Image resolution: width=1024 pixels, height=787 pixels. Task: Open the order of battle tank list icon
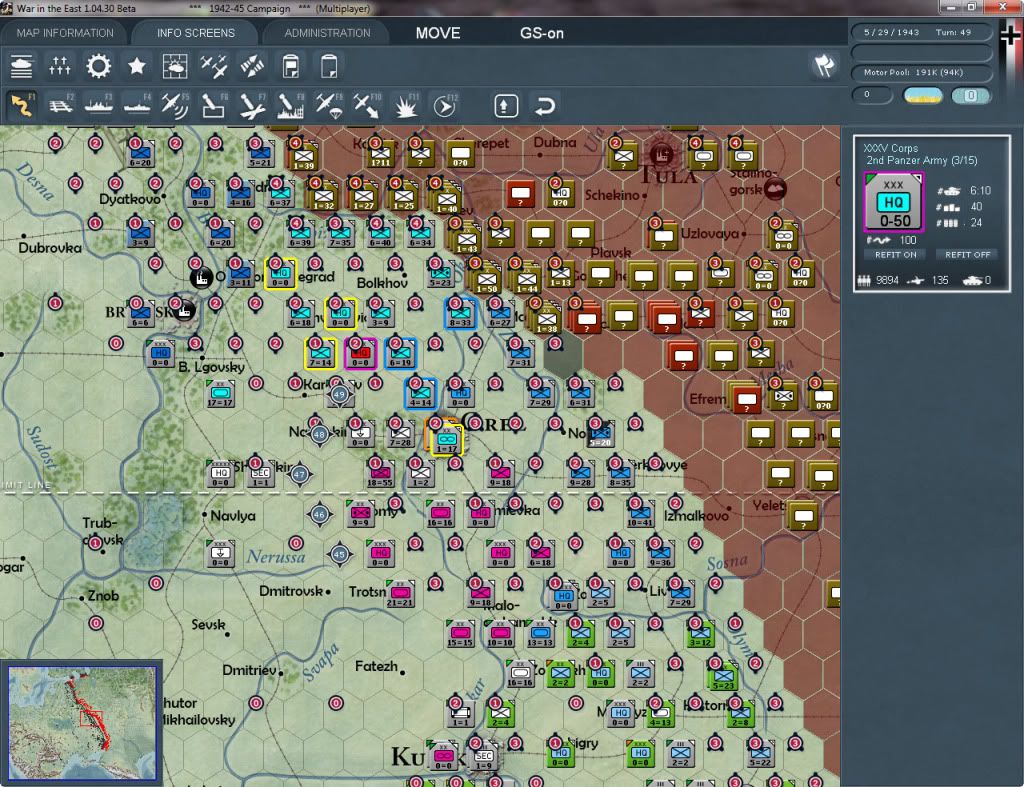click(22, 67)
